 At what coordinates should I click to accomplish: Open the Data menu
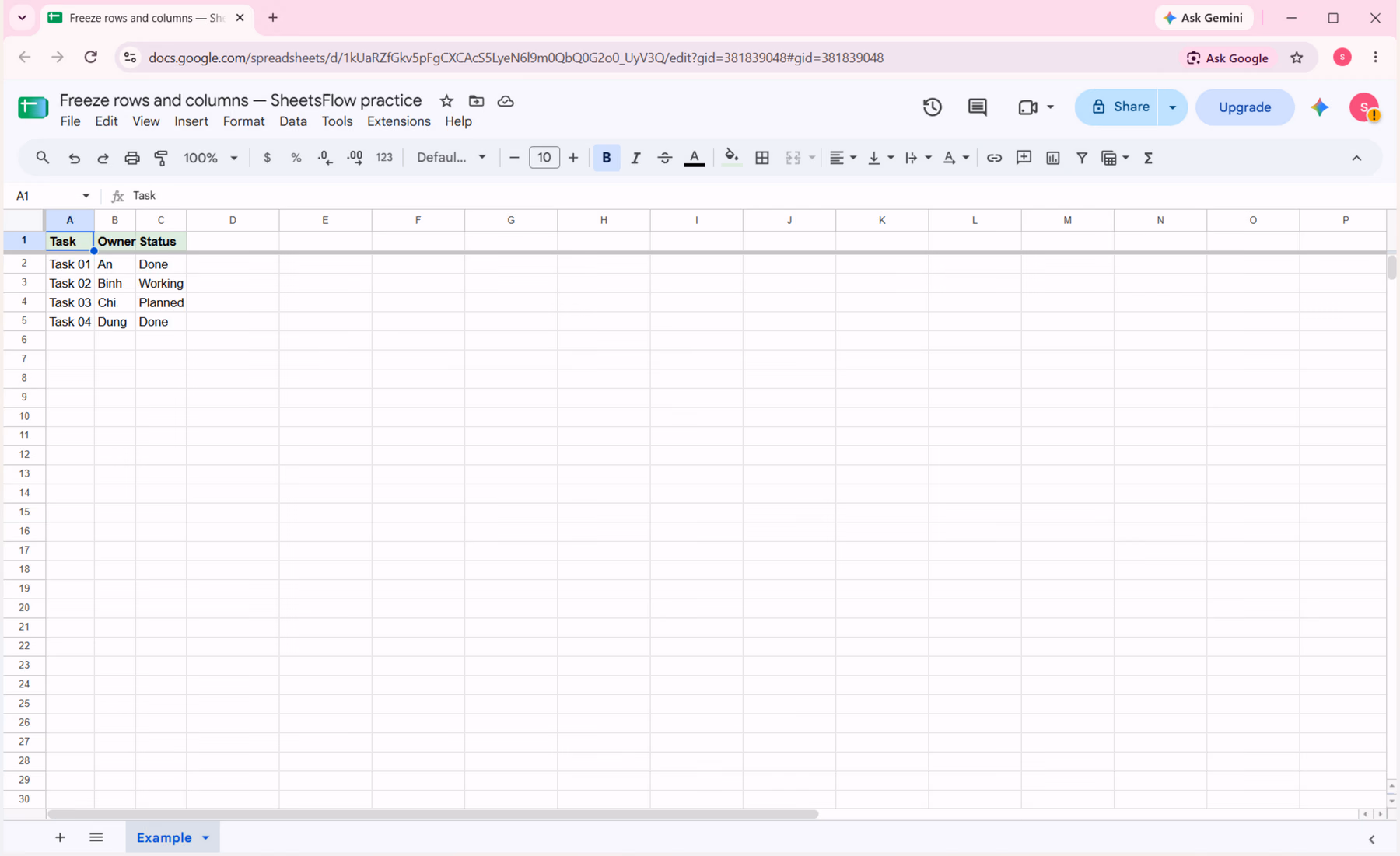point(293,121)
